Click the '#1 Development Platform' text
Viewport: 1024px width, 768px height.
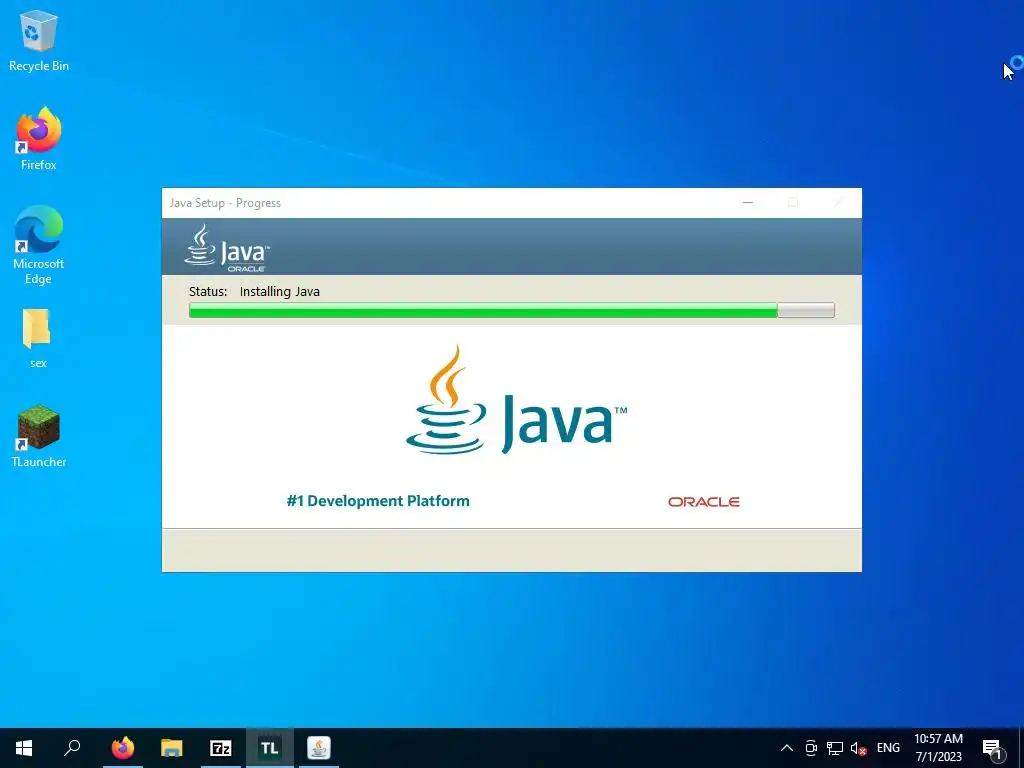(x=378, y=501)
